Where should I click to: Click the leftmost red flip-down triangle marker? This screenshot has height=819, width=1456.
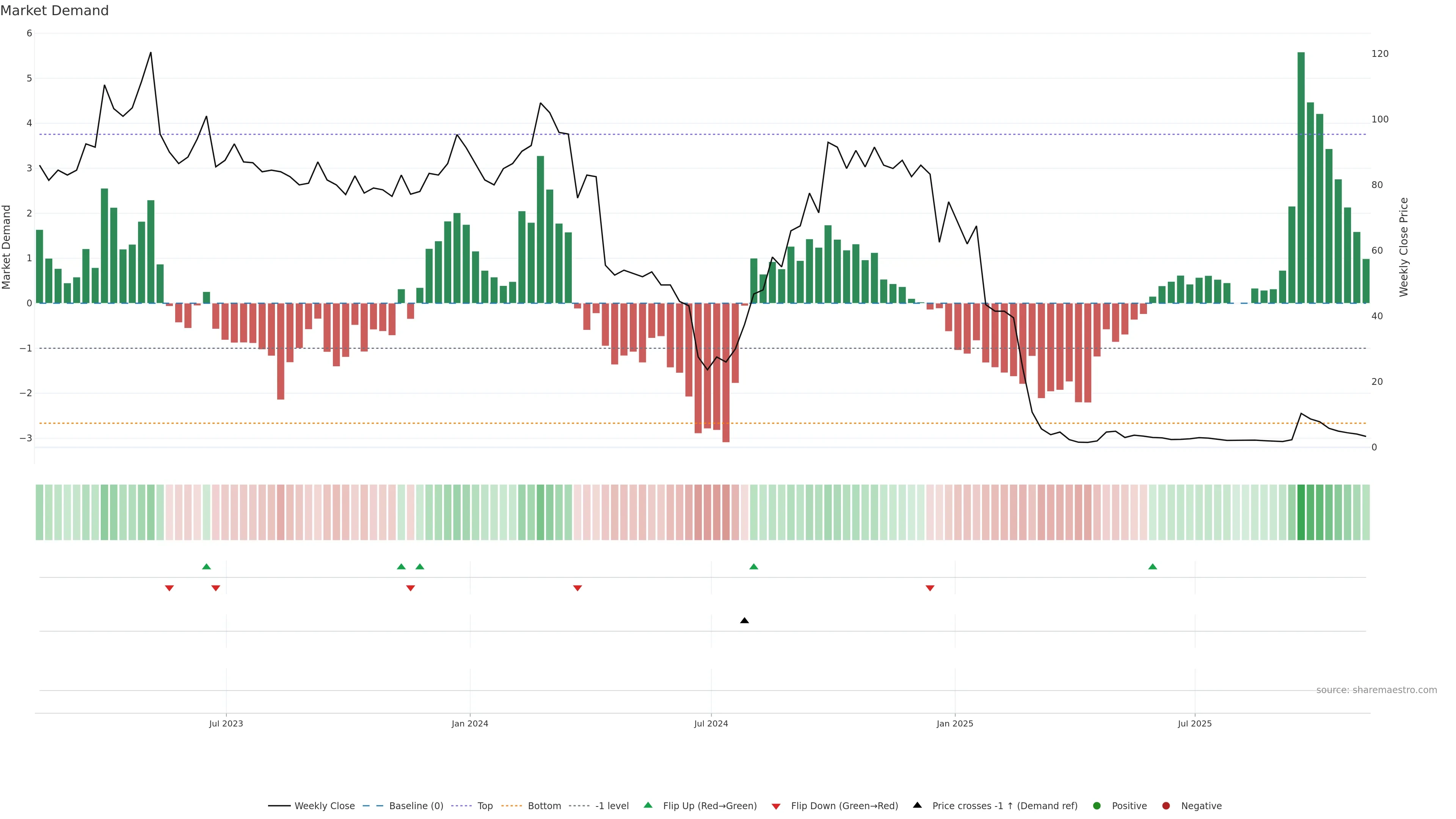[169, 588]
